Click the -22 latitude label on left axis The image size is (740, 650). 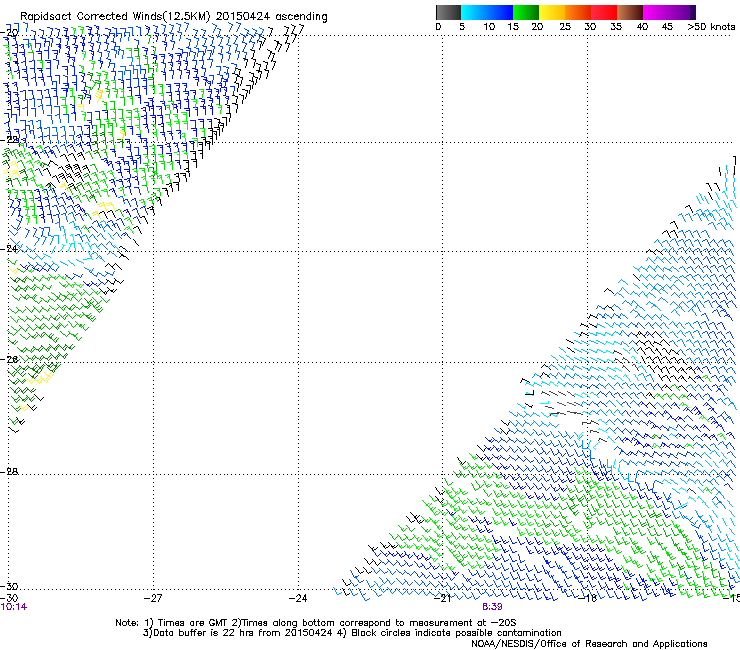coord(9,139)
